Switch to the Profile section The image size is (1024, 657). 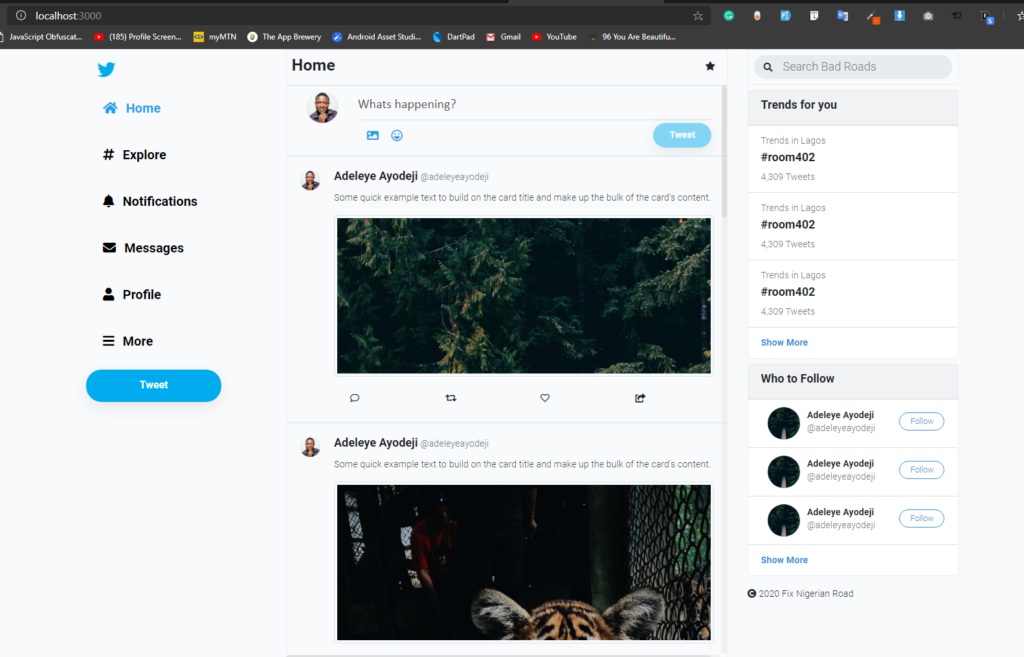(x=133, y=294)
